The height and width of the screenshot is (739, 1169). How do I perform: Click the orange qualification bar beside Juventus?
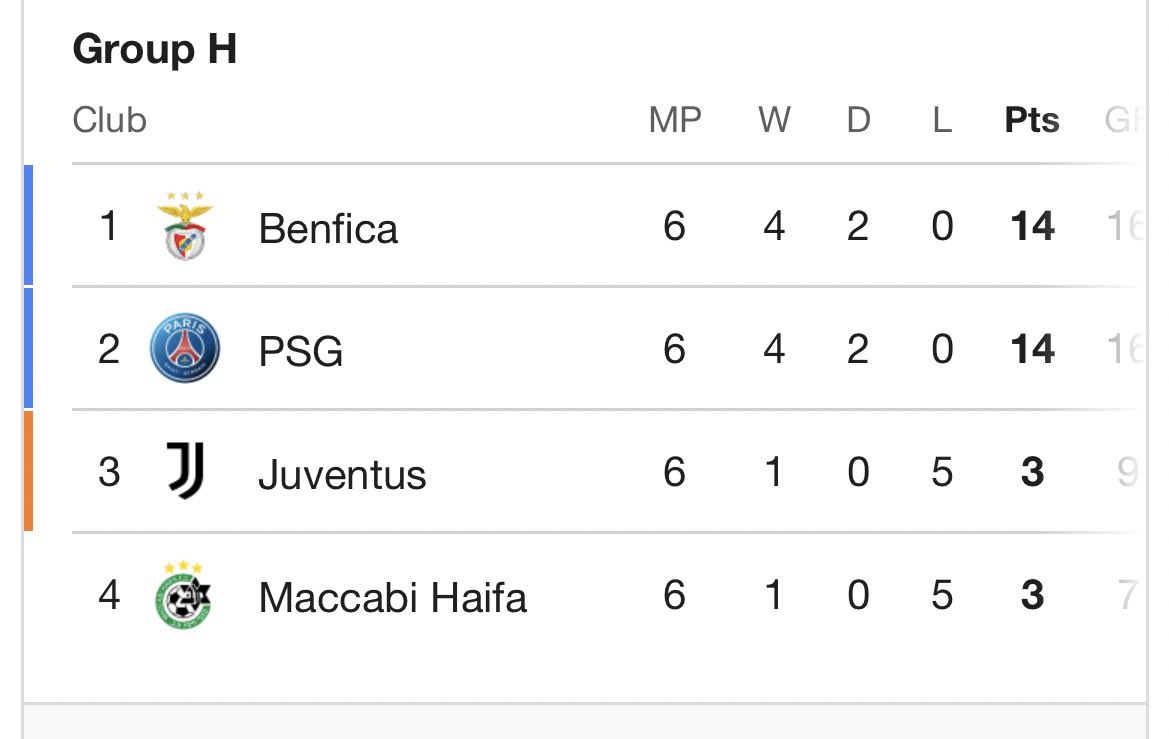click(28, 471)
